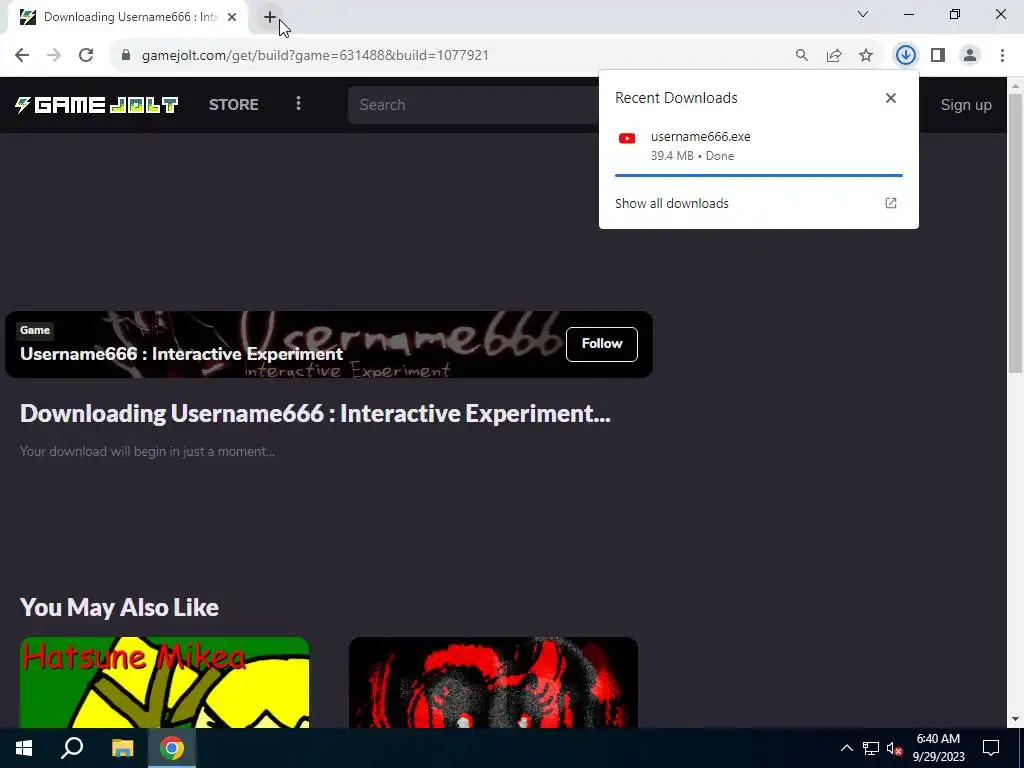The width and height of the screenshot is (1024, 768).
Task: Focus the Game Jolt Search field
Action: pos(473,105)
